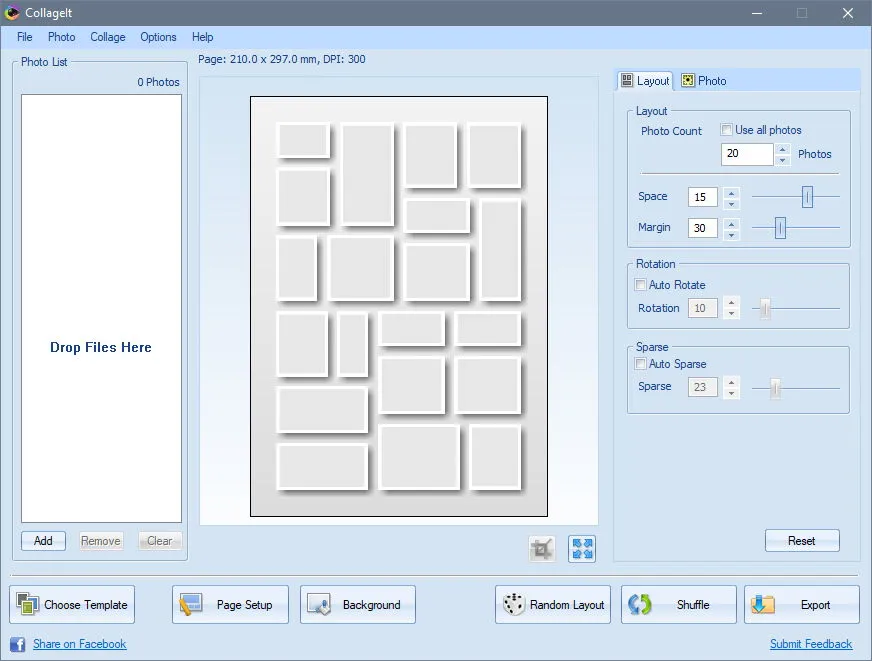
Task: Open the Collage menu
Action: click(x=108, y=37)
